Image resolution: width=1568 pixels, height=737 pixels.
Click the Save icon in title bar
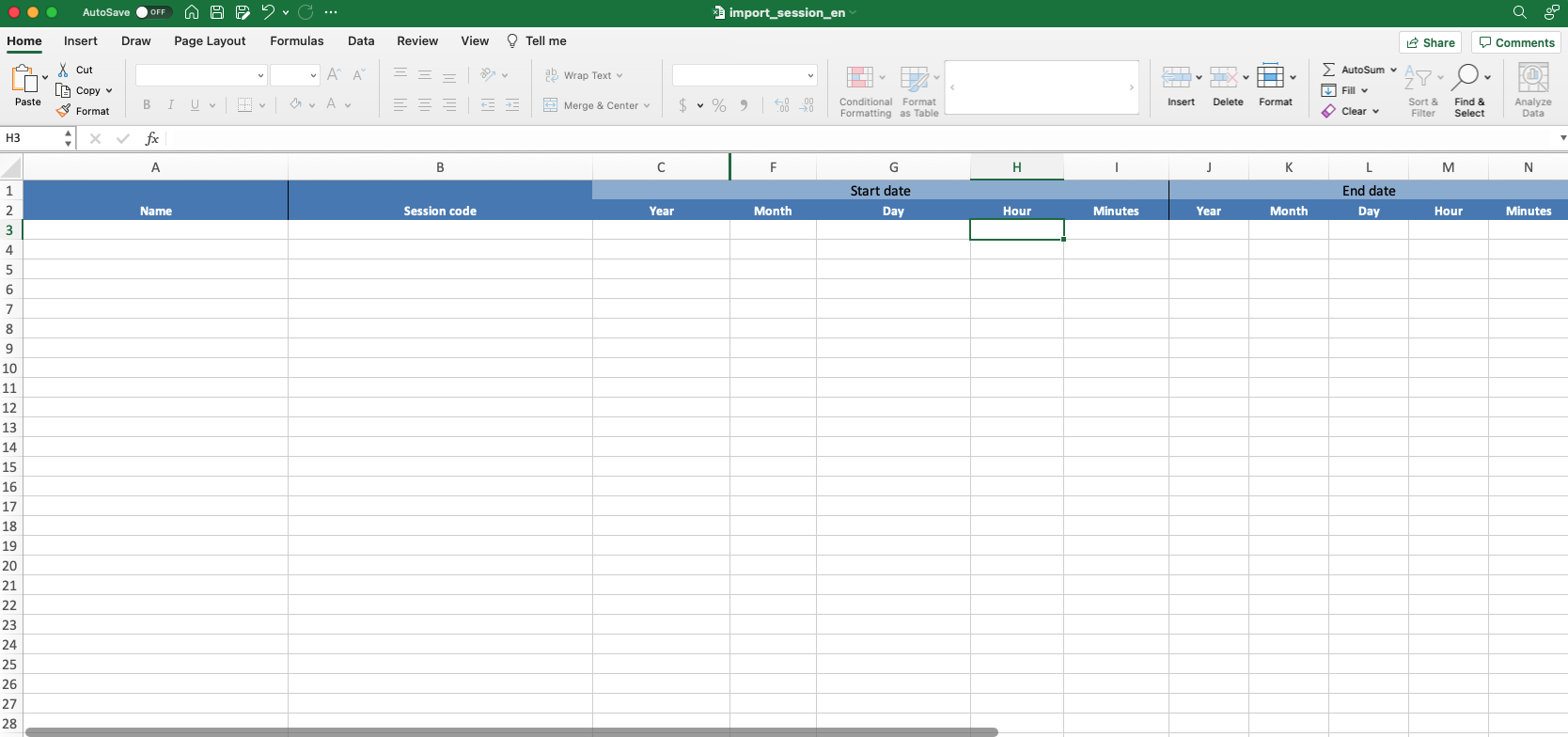[217, 12]
